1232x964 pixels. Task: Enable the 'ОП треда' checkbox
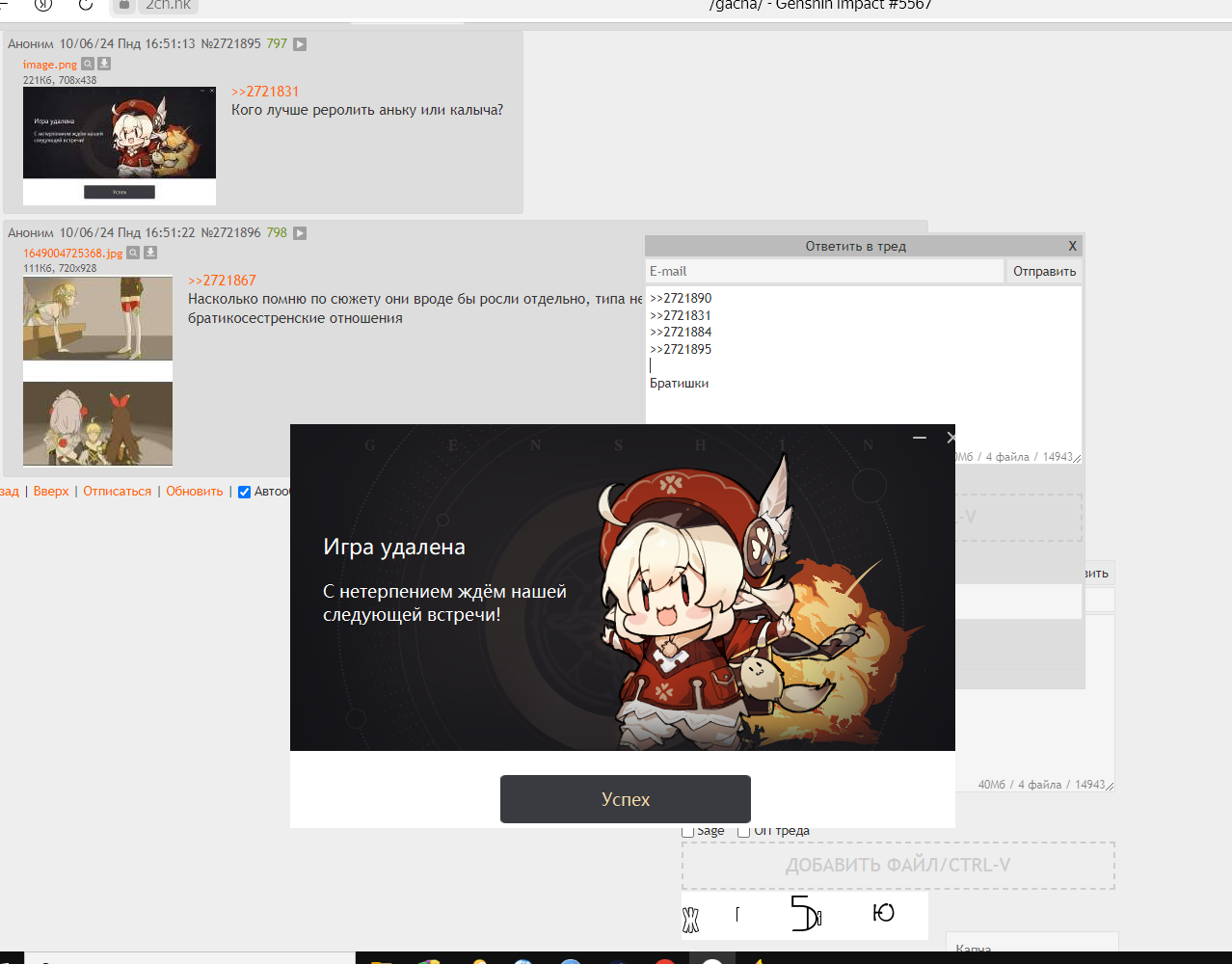[744, 831]
